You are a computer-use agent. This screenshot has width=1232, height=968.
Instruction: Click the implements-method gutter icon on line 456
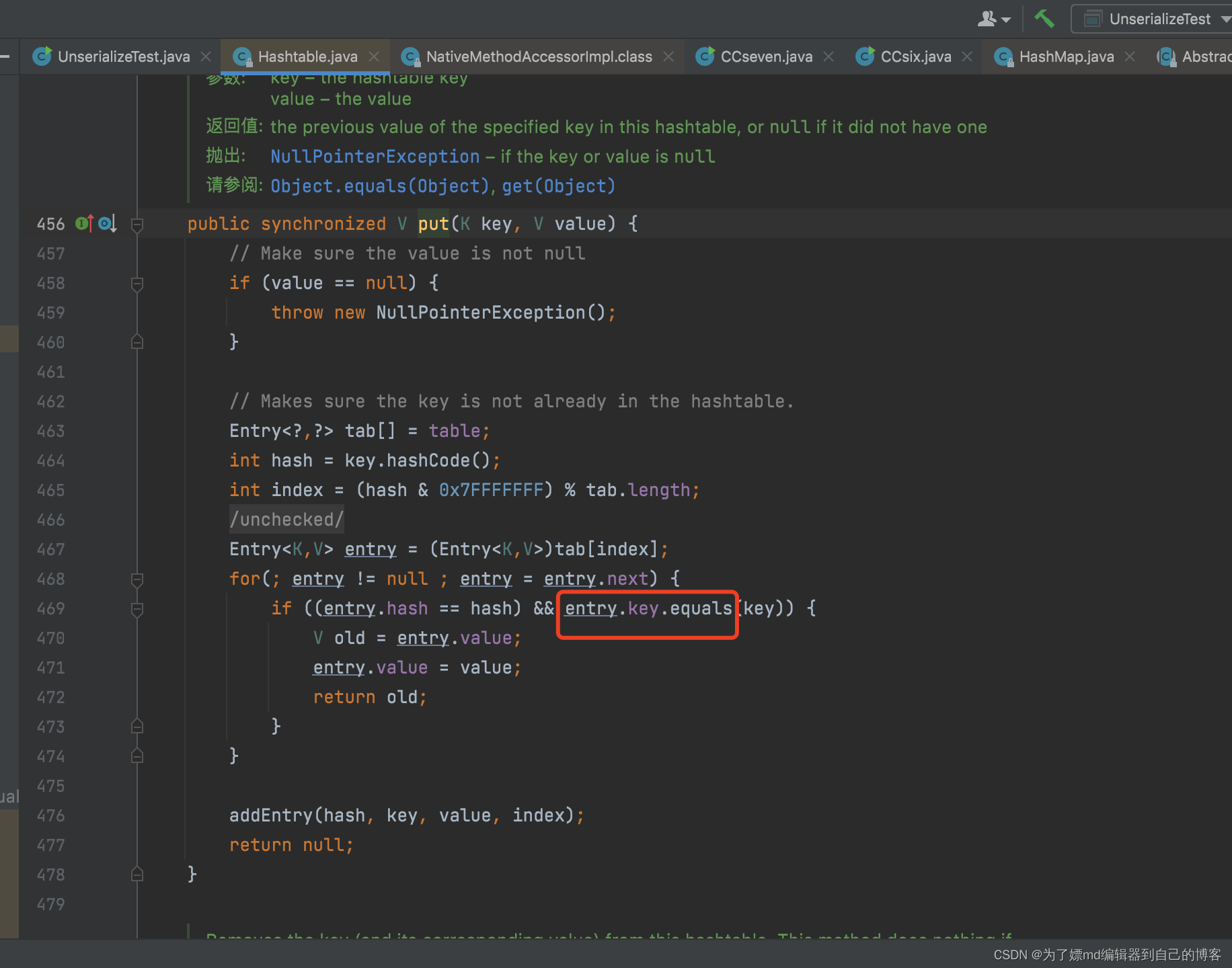pyautogui.click(x=85, y=223)
